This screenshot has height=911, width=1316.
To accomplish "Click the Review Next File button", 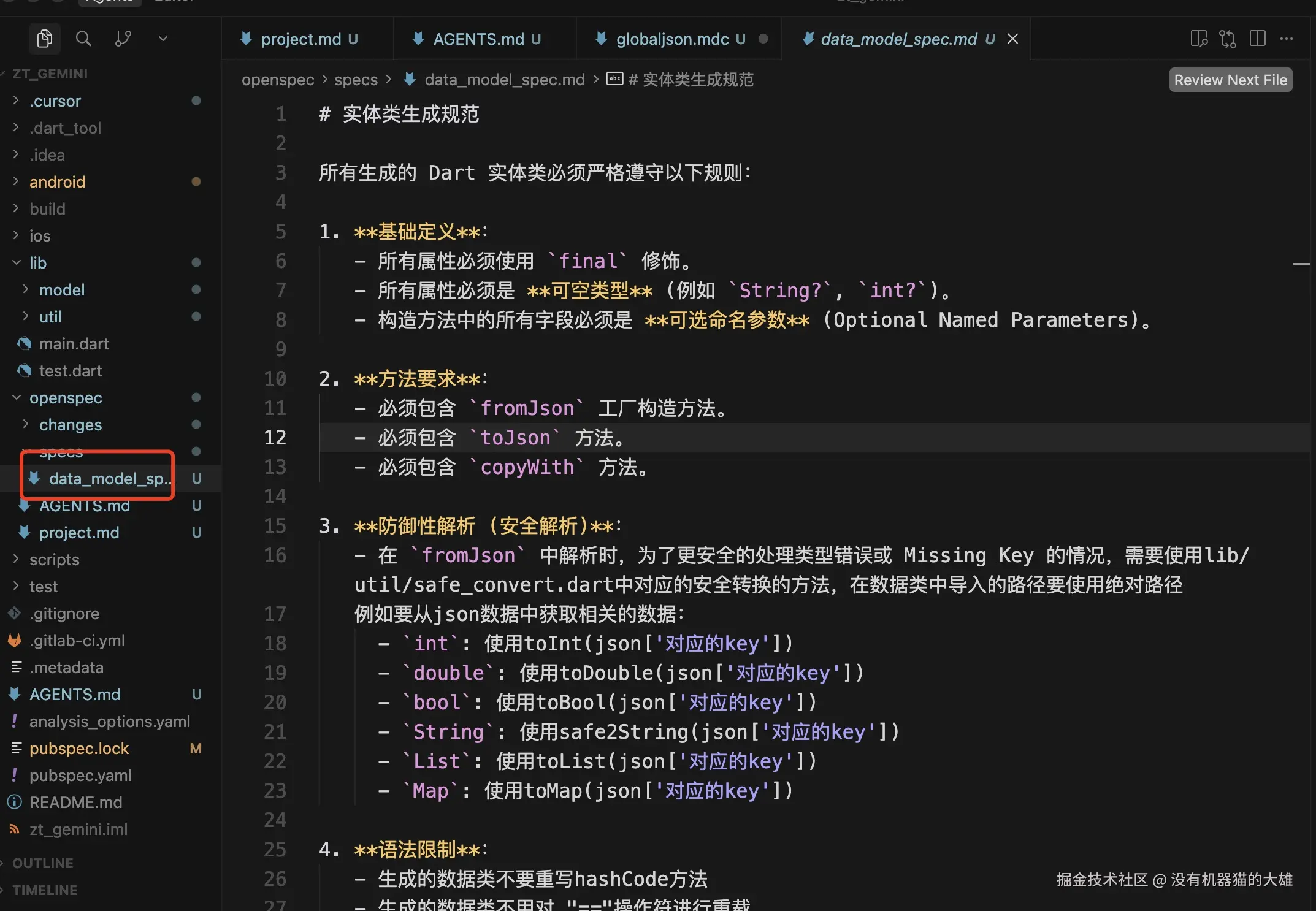I will [x=1230, y=80].
